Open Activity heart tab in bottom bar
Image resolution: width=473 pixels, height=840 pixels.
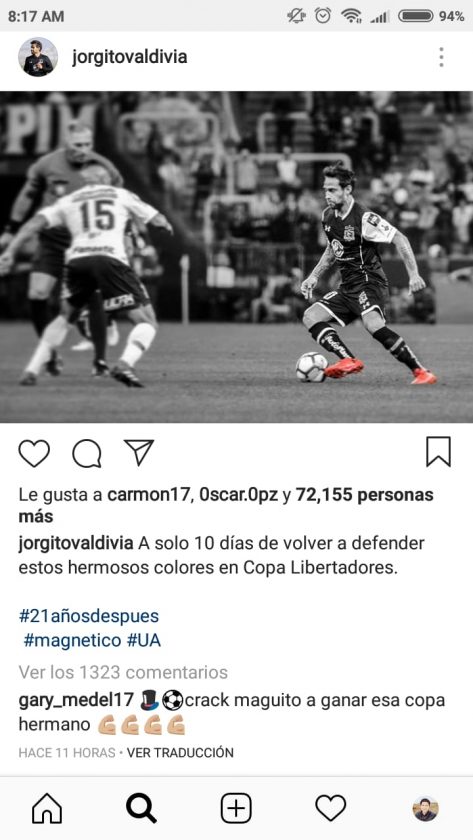tap(331, 808)
